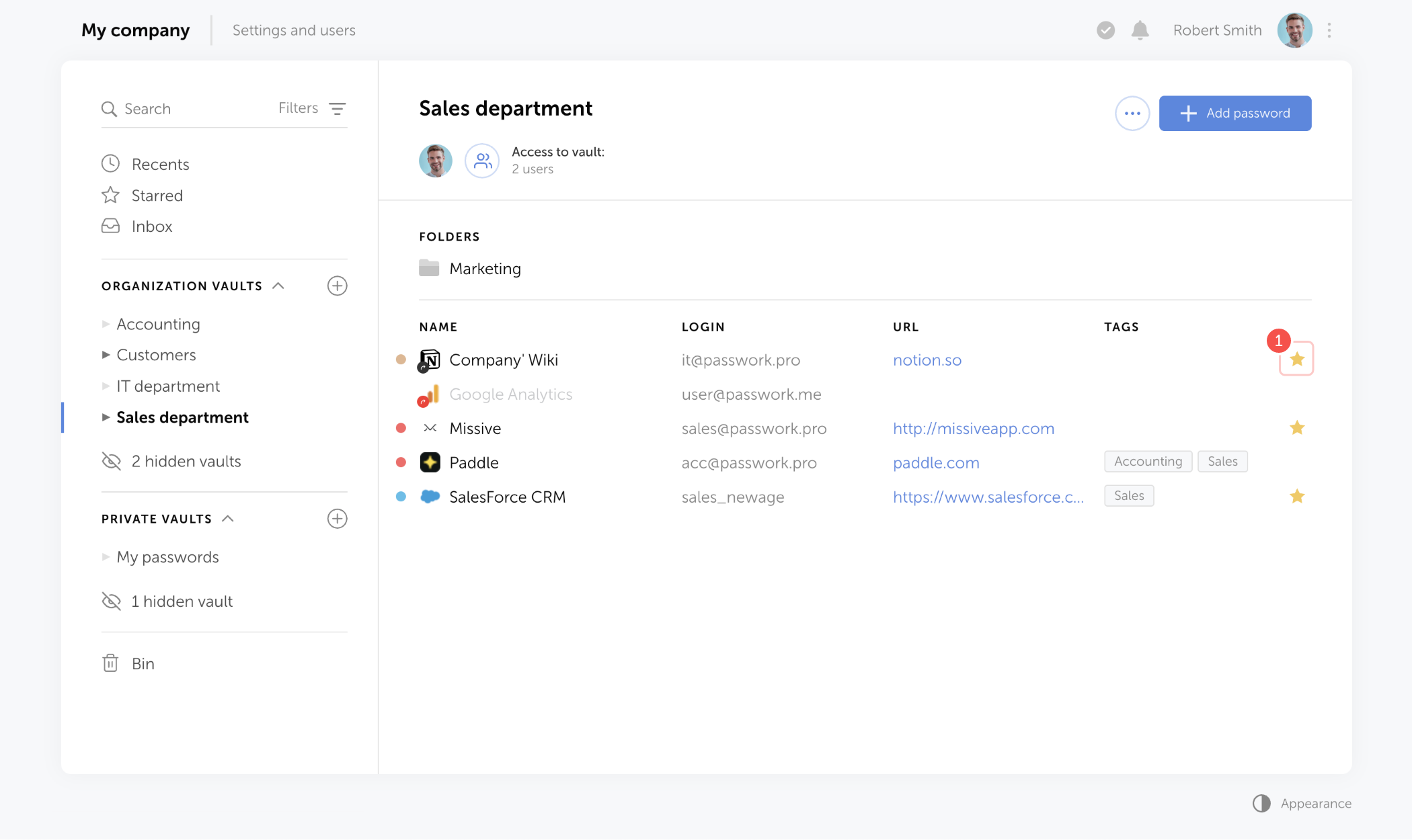This screenshot has width=1412, height=840.
Task: Open the Filters icon
Action: coord(337,109)
